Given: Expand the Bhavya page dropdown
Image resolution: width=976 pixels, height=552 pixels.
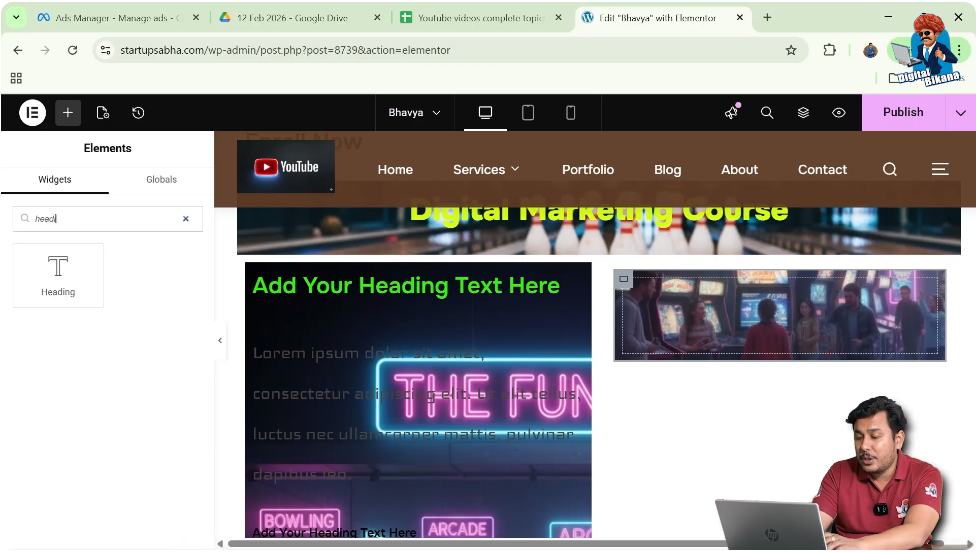Looking at the screenshot, I should click(x=414, y=113).
